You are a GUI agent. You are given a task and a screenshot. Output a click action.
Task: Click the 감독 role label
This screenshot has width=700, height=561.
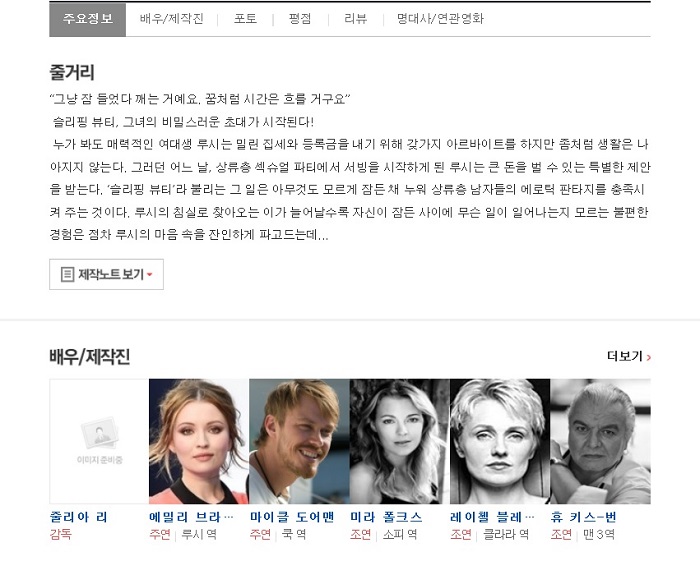pos(61,534)
